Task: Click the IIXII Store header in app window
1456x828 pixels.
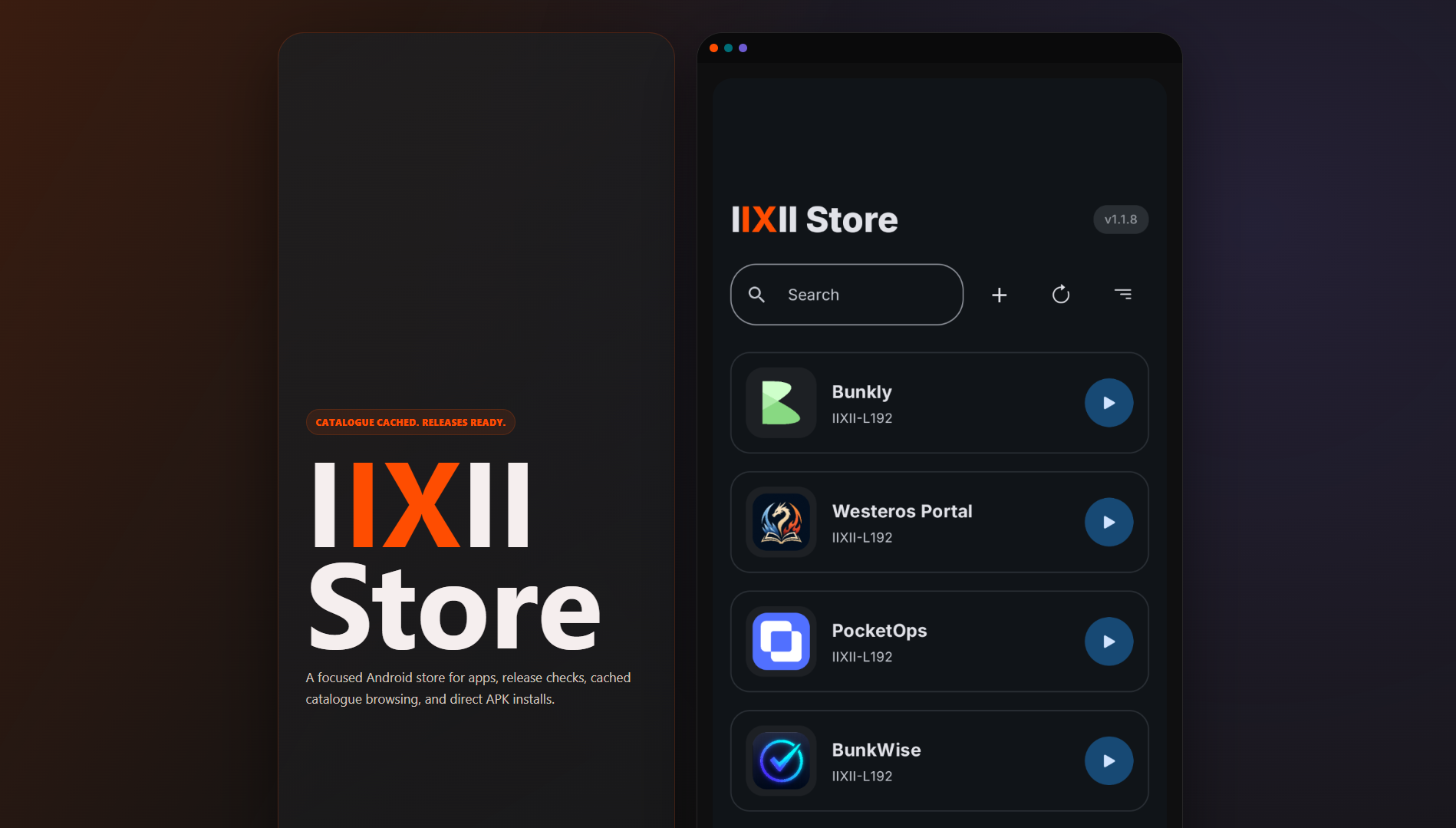Action: (x=815, y=219)
